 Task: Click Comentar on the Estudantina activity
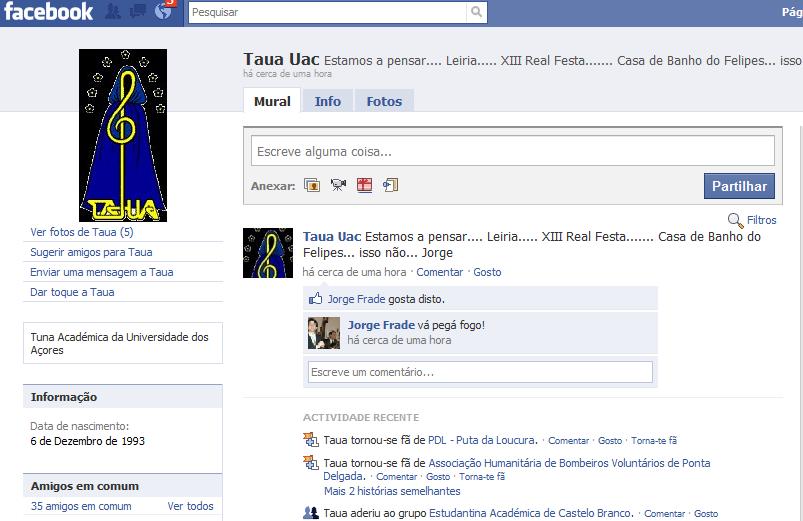[664, 513]
